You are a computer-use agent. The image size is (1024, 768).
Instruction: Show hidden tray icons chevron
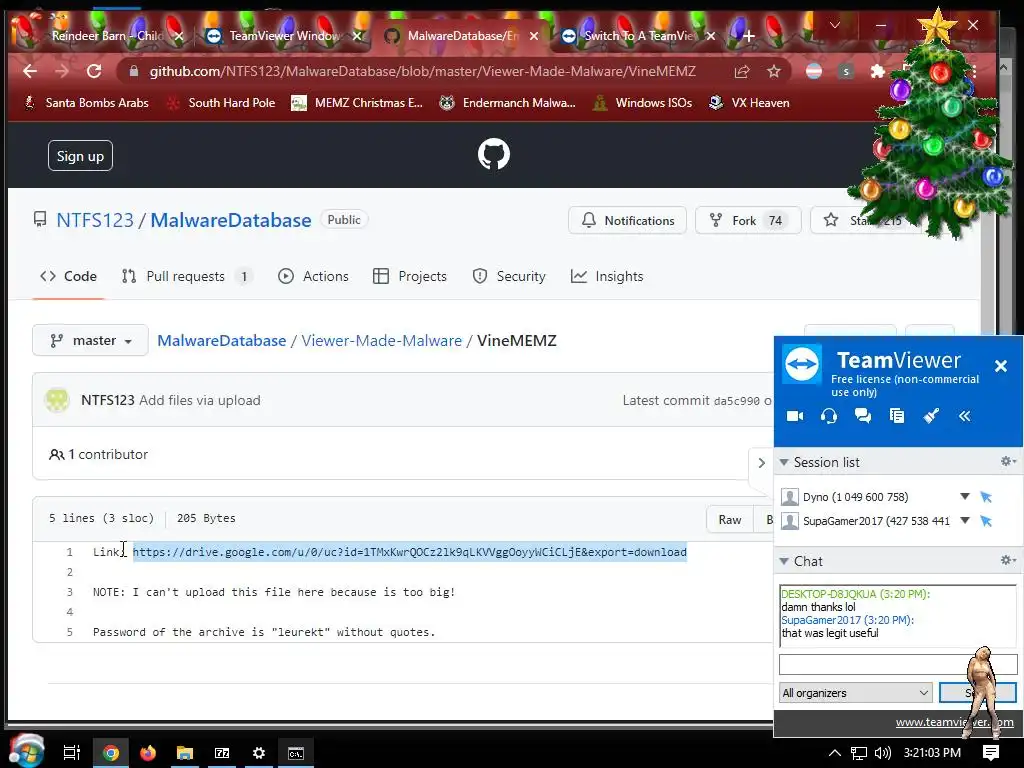pyautogui.click(x=835, y=753)
